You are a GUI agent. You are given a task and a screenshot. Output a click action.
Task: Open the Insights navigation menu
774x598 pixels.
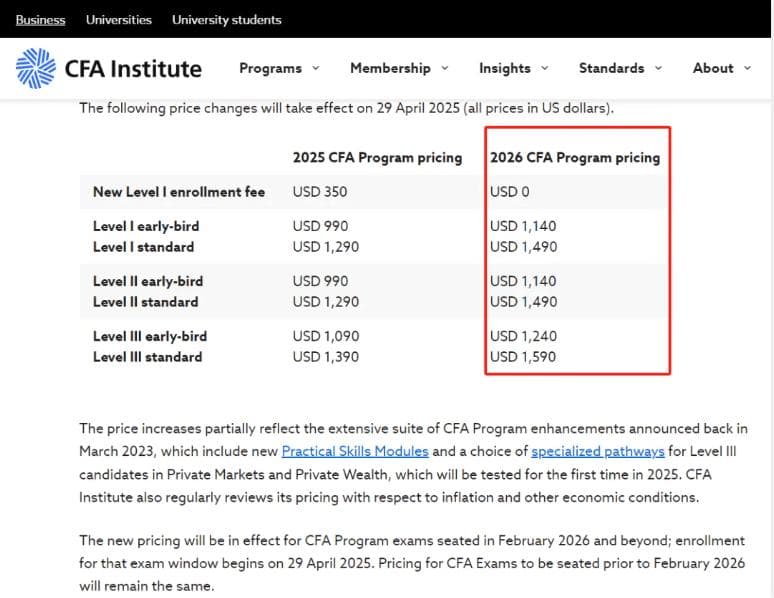point(505,68)
